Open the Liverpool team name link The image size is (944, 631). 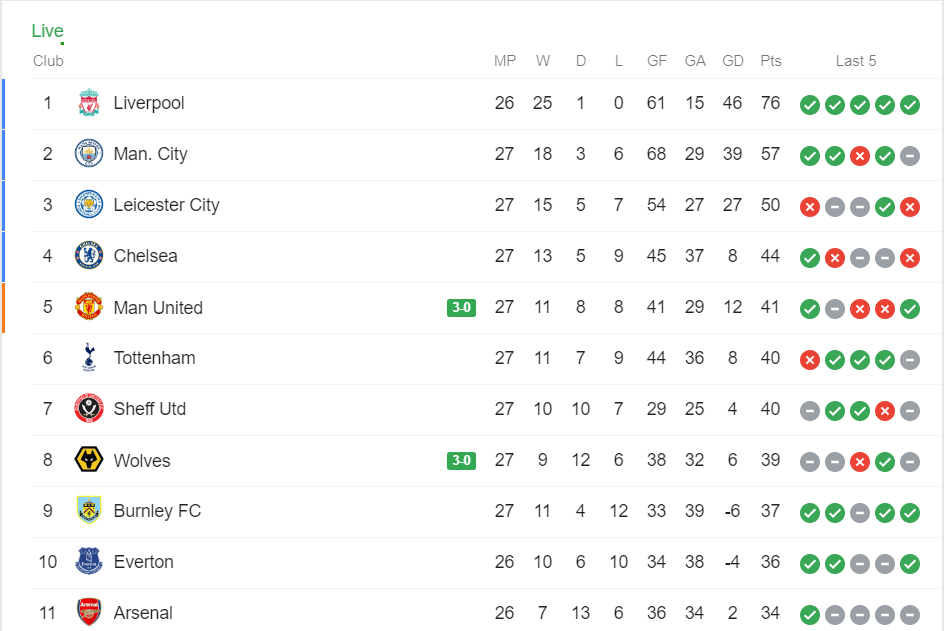tap(149, 103)
